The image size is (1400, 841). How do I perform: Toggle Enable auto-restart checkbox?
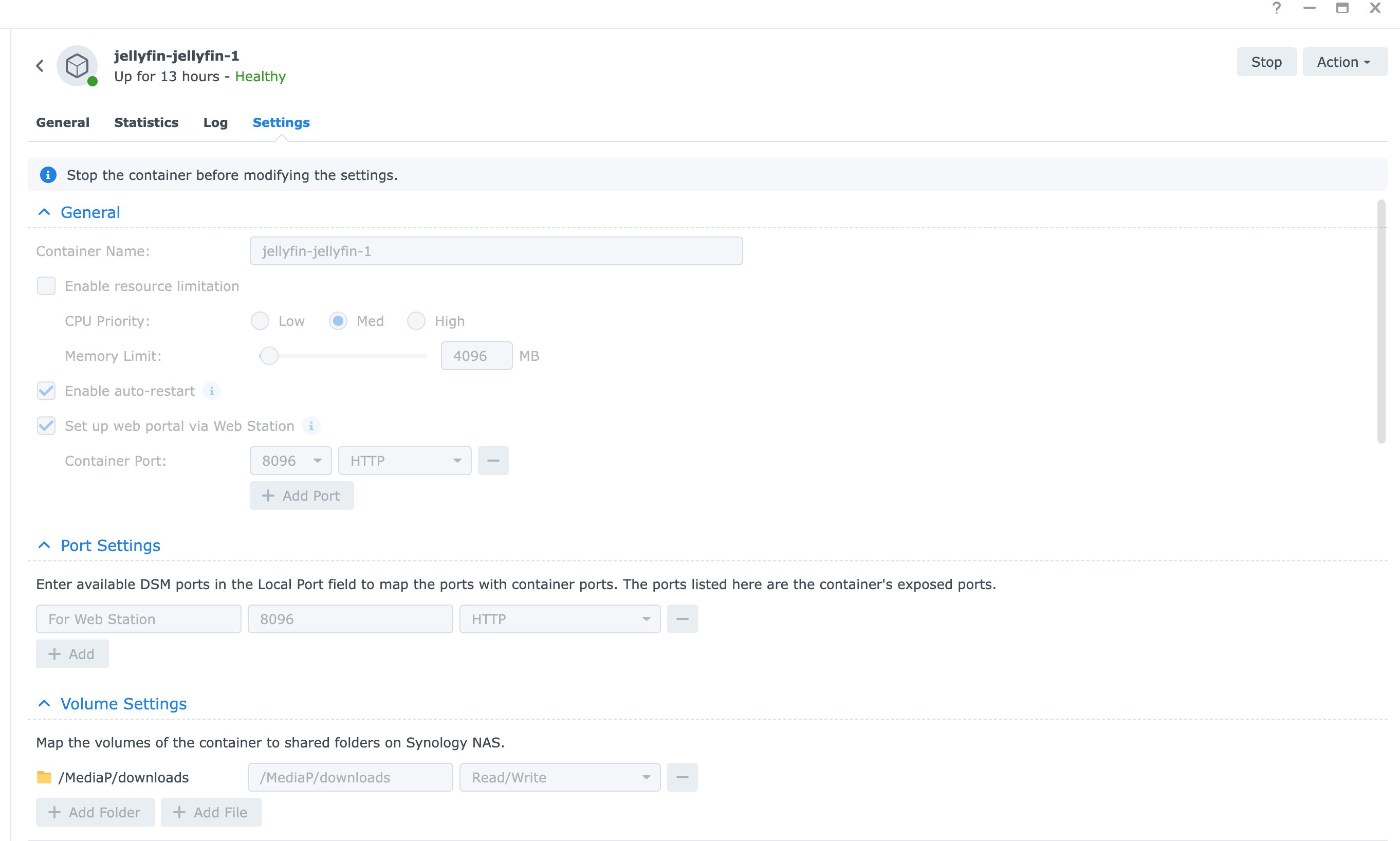(x=46, y=391)
